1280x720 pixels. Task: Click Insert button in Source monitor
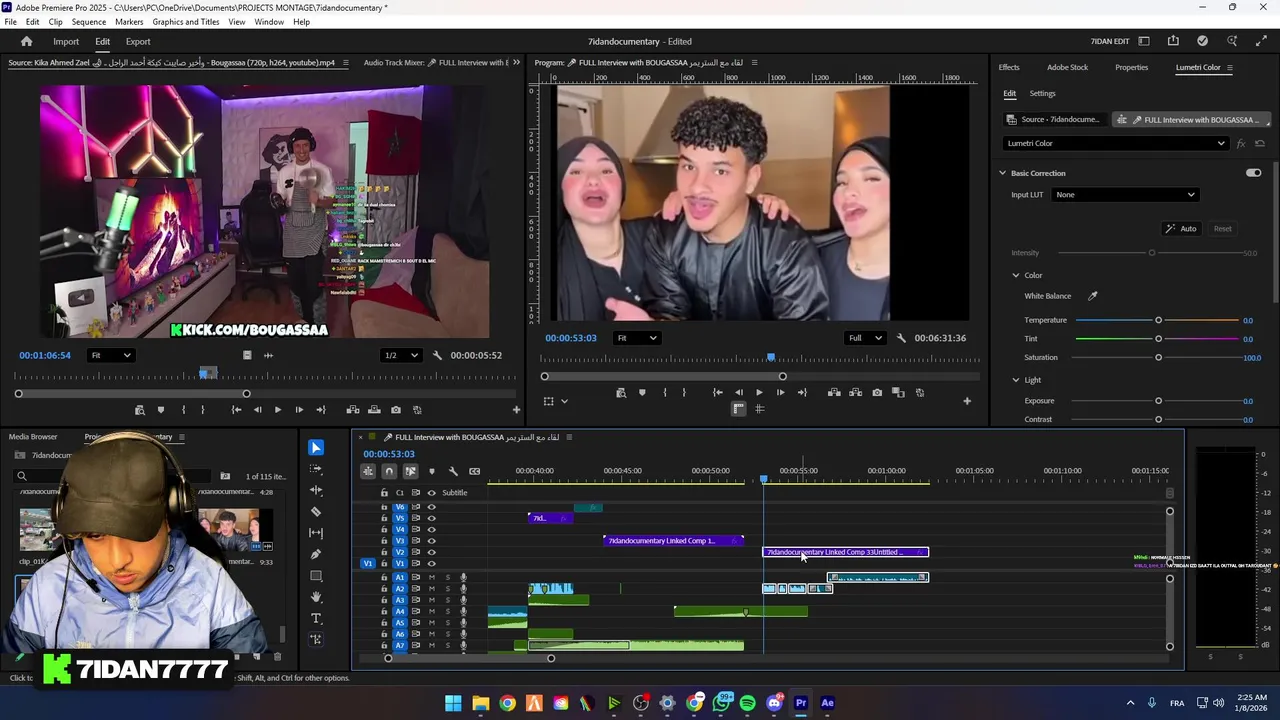point(353,409)
